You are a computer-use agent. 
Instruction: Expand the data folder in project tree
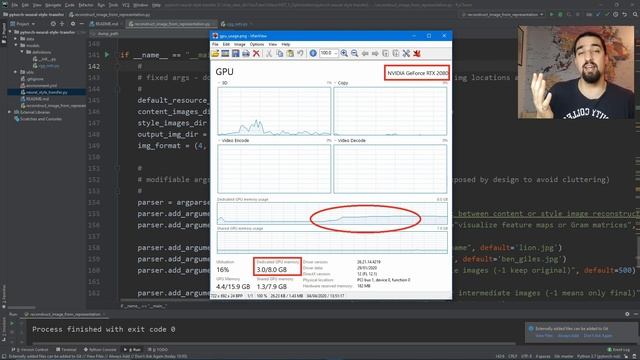[16, 39]
